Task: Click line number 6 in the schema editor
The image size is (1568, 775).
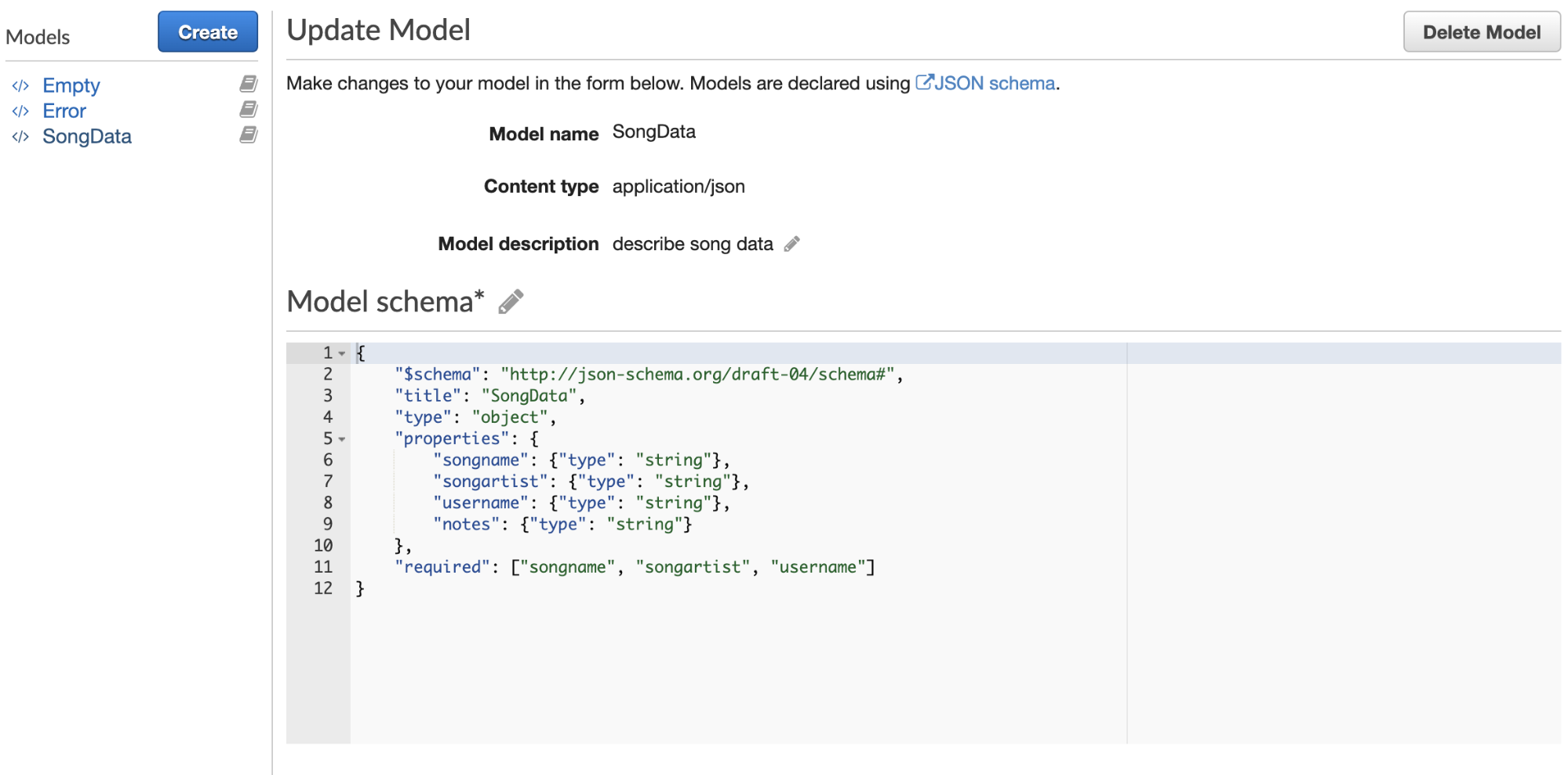Action: [327, 460]
